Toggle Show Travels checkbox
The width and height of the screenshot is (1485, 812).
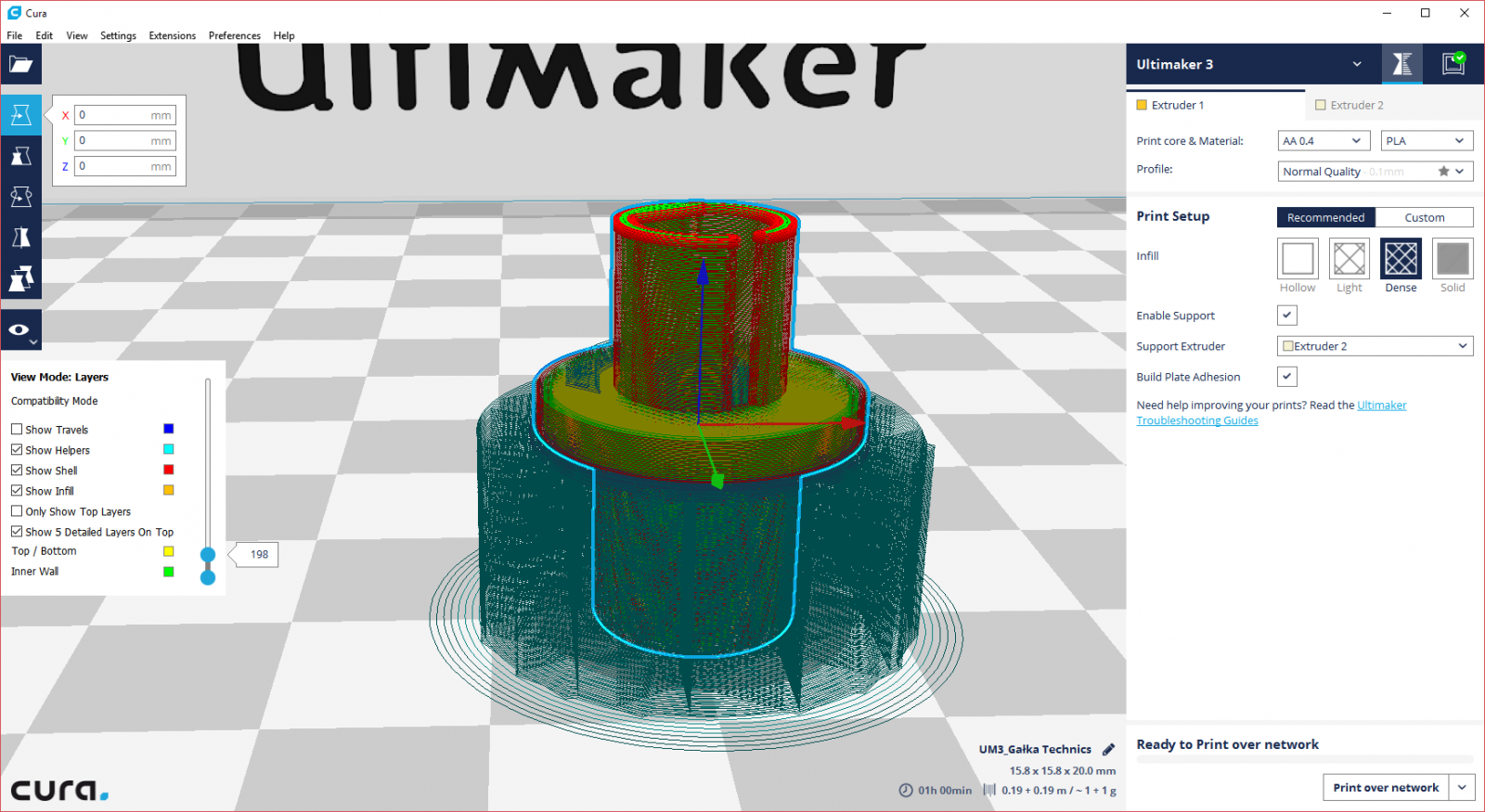[x=17, y=430]
